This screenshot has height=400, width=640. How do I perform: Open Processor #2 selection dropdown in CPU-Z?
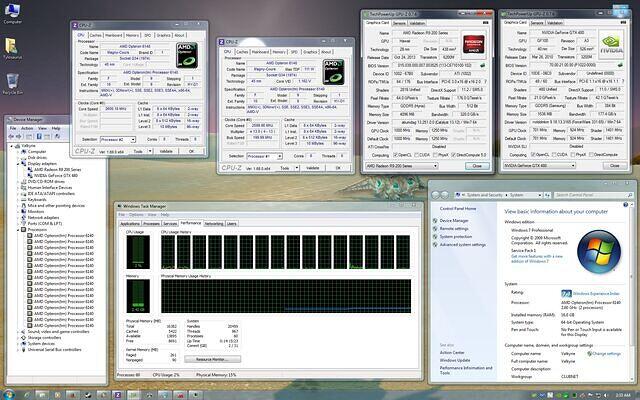[118, 140]
